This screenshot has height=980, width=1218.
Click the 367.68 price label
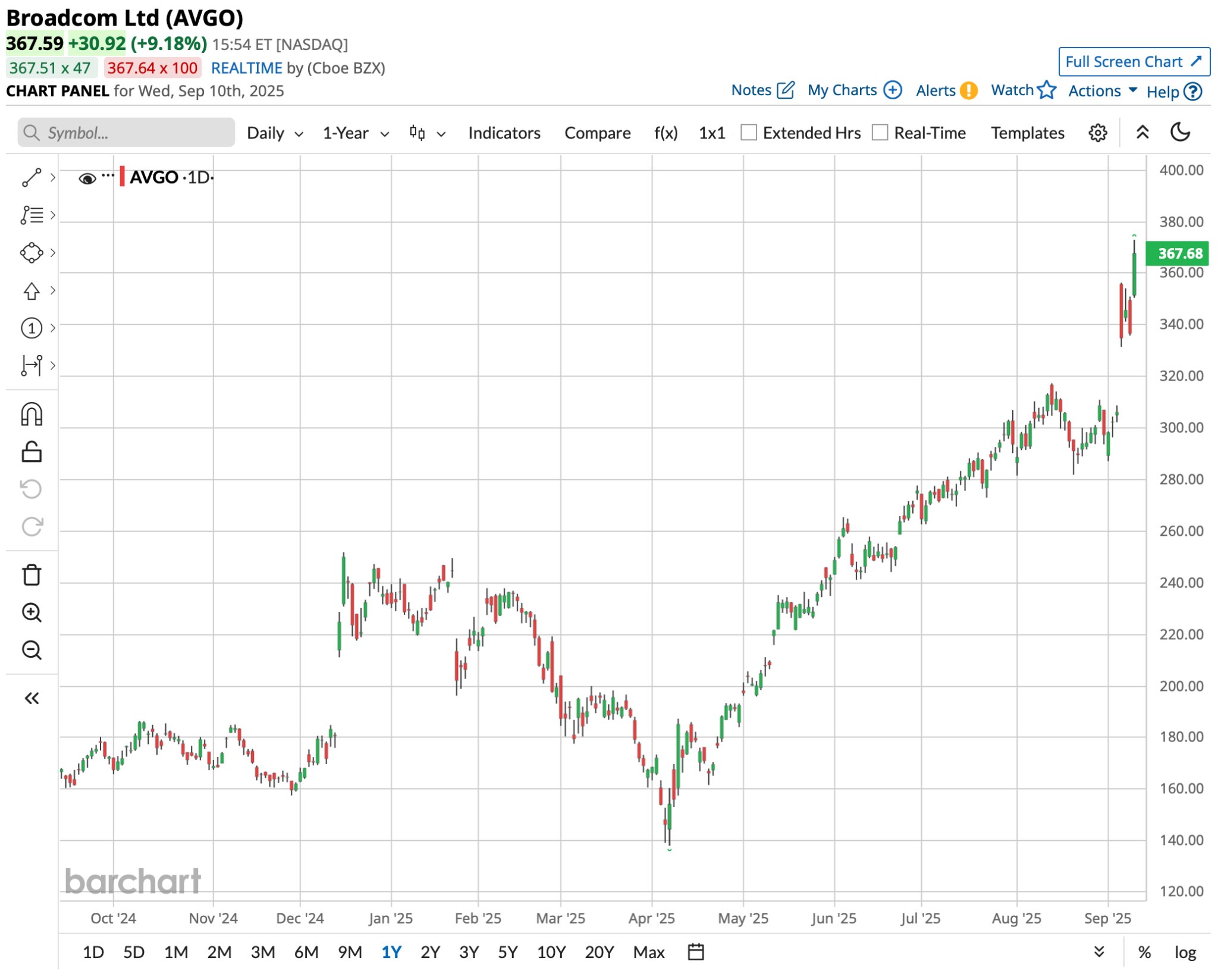pos(1176,253)
